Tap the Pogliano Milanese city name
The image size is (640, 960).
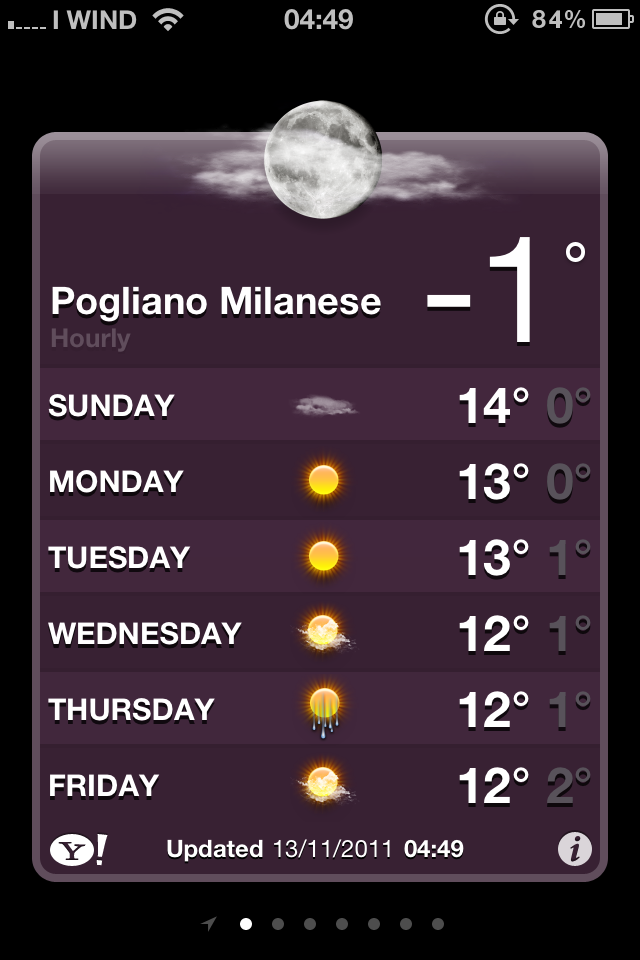216,302
